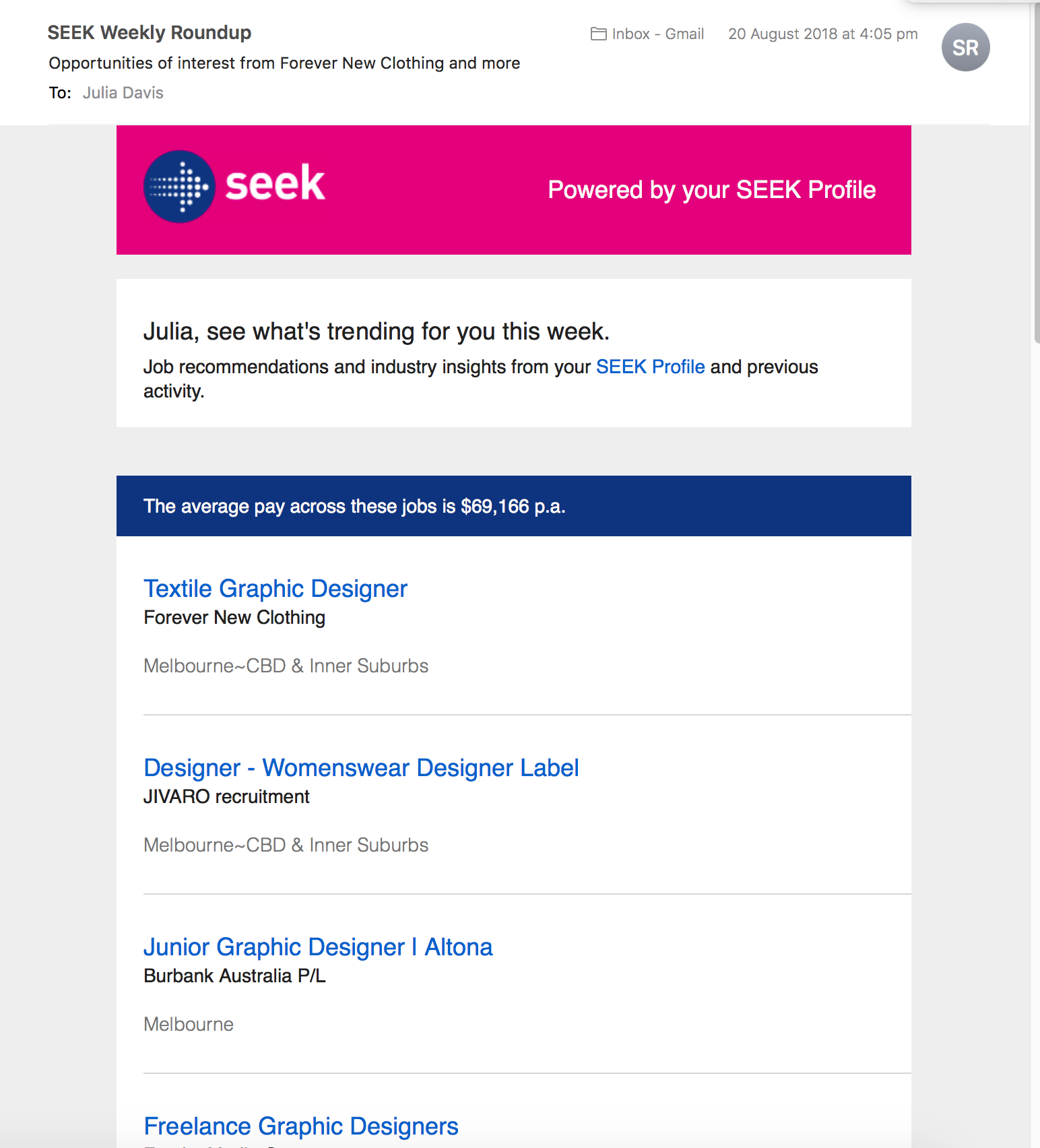The width and height of the screenshot is (1040, 1148).
Task: Open the Junior Graphic Designer Altona job
Action: [318, 947]
